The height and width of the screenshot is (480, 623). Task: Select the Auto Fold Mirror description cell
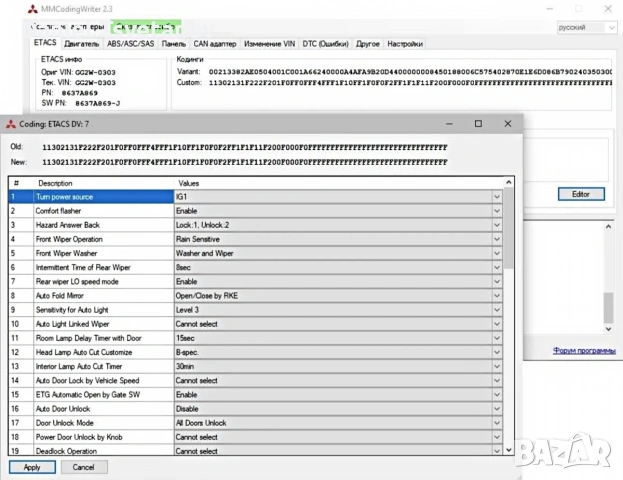click(104, 296)
